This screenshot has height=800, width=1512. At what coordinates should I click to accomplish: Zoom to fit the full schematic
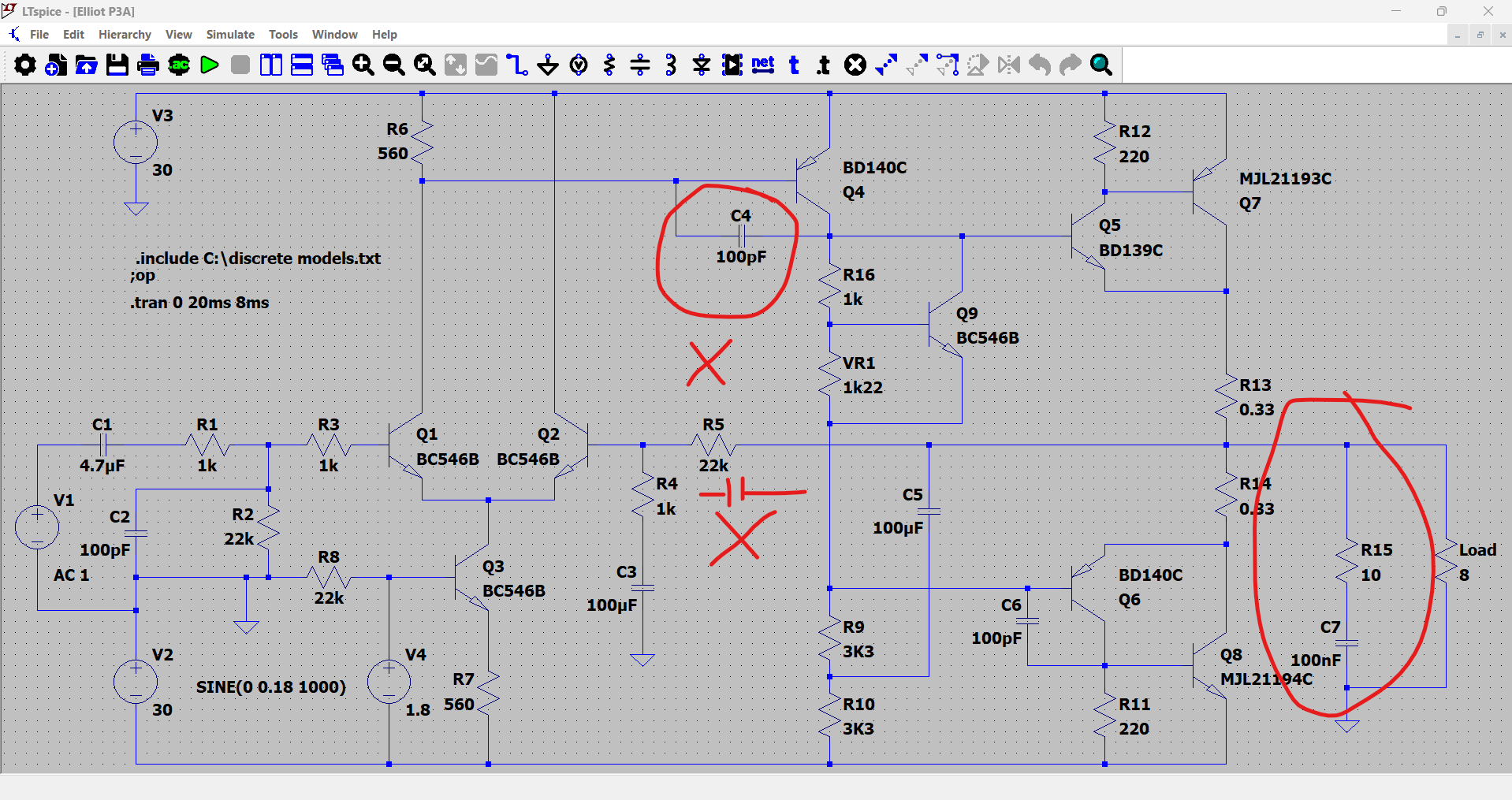(425, 65)
